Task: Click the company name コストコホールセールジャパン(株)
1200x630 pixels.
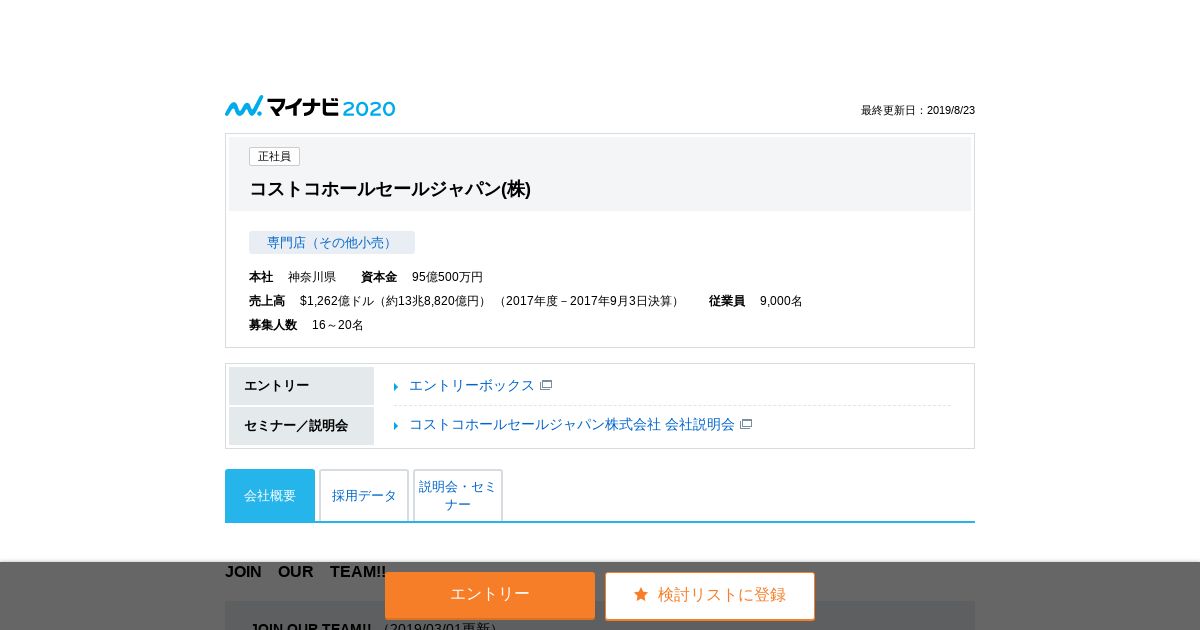Action: (390, 189)
